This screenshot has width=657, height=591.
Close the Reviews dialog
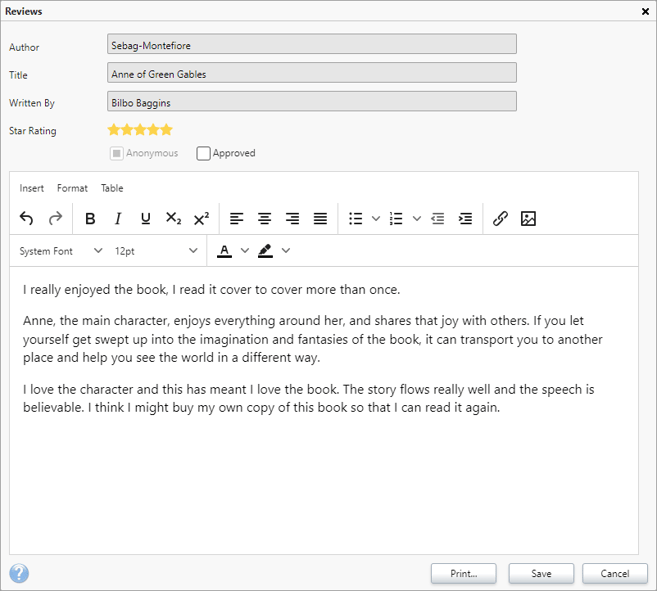(x=645, y=11)
